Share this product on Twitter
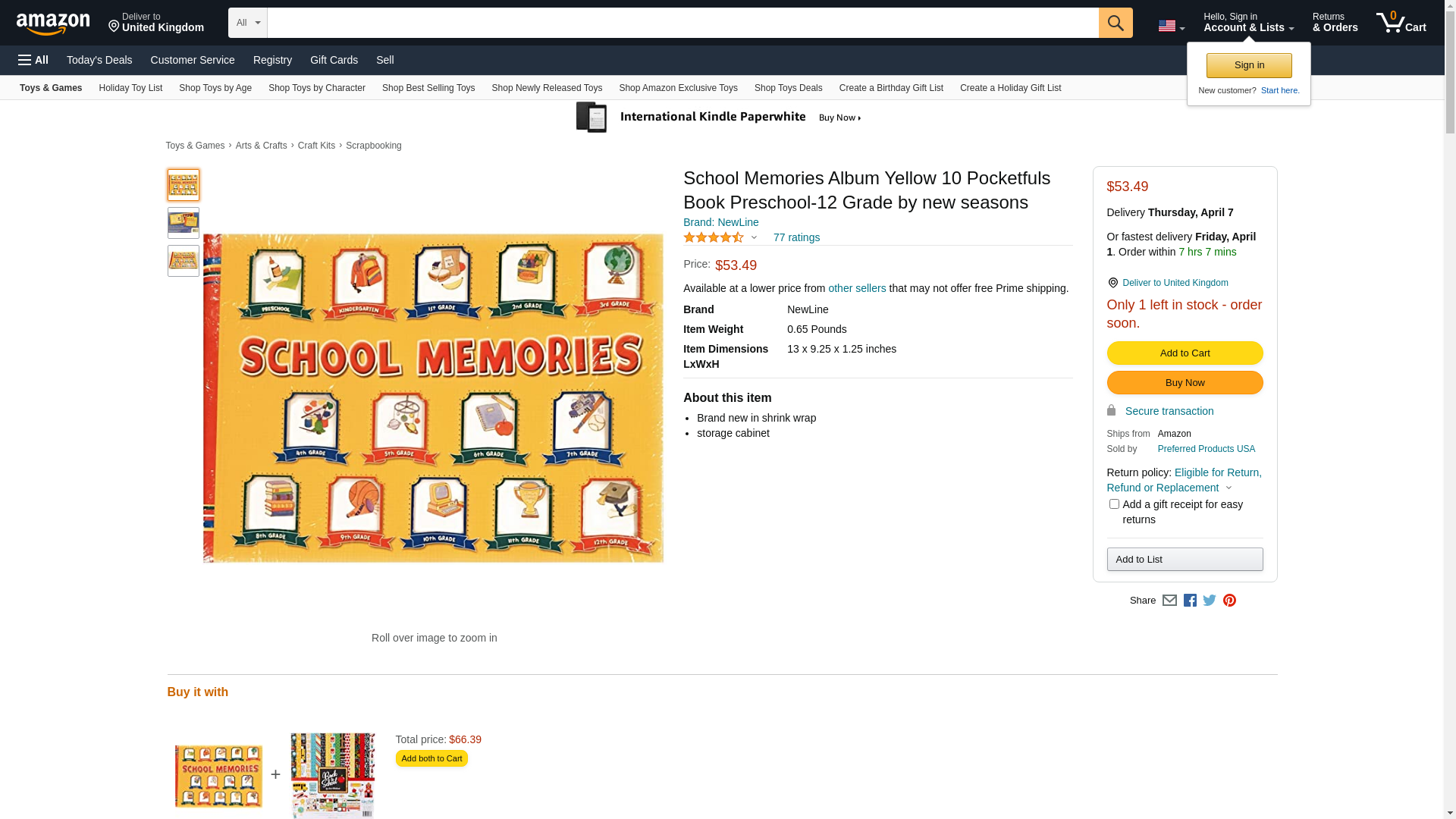1456x819 pixels. 1210,601
